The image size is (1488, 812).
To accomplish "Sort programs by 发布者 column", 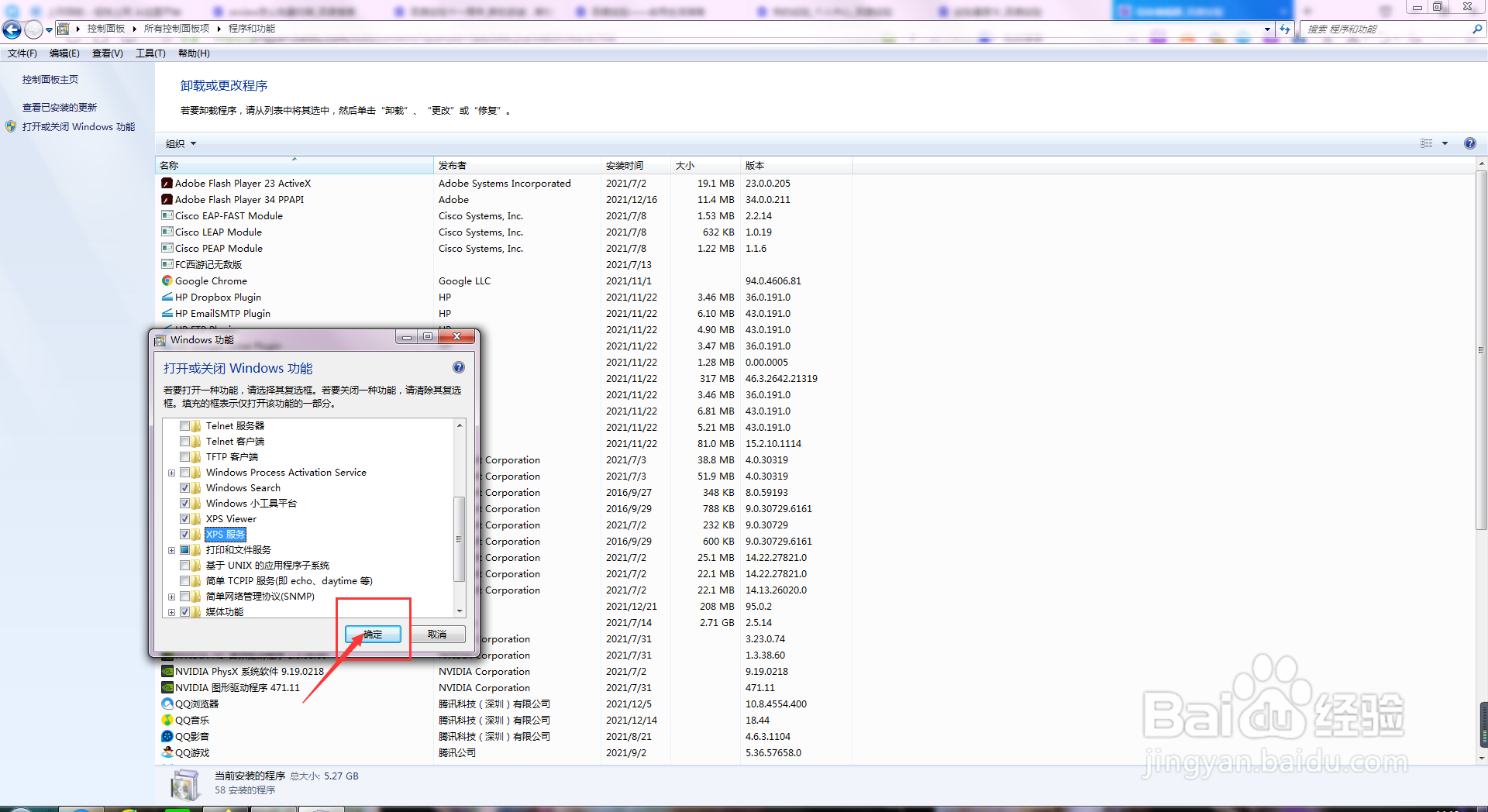I will click(x=517, y=165).
